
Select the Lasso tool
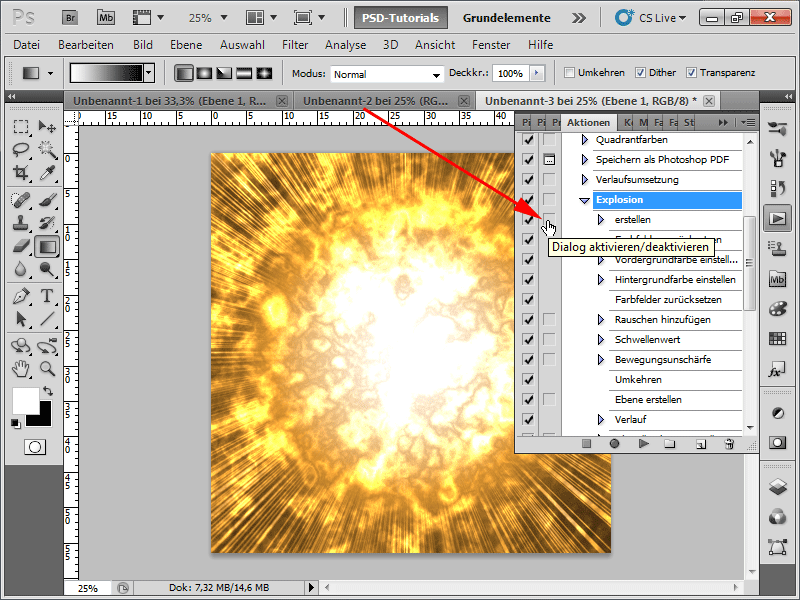point(21,149)
